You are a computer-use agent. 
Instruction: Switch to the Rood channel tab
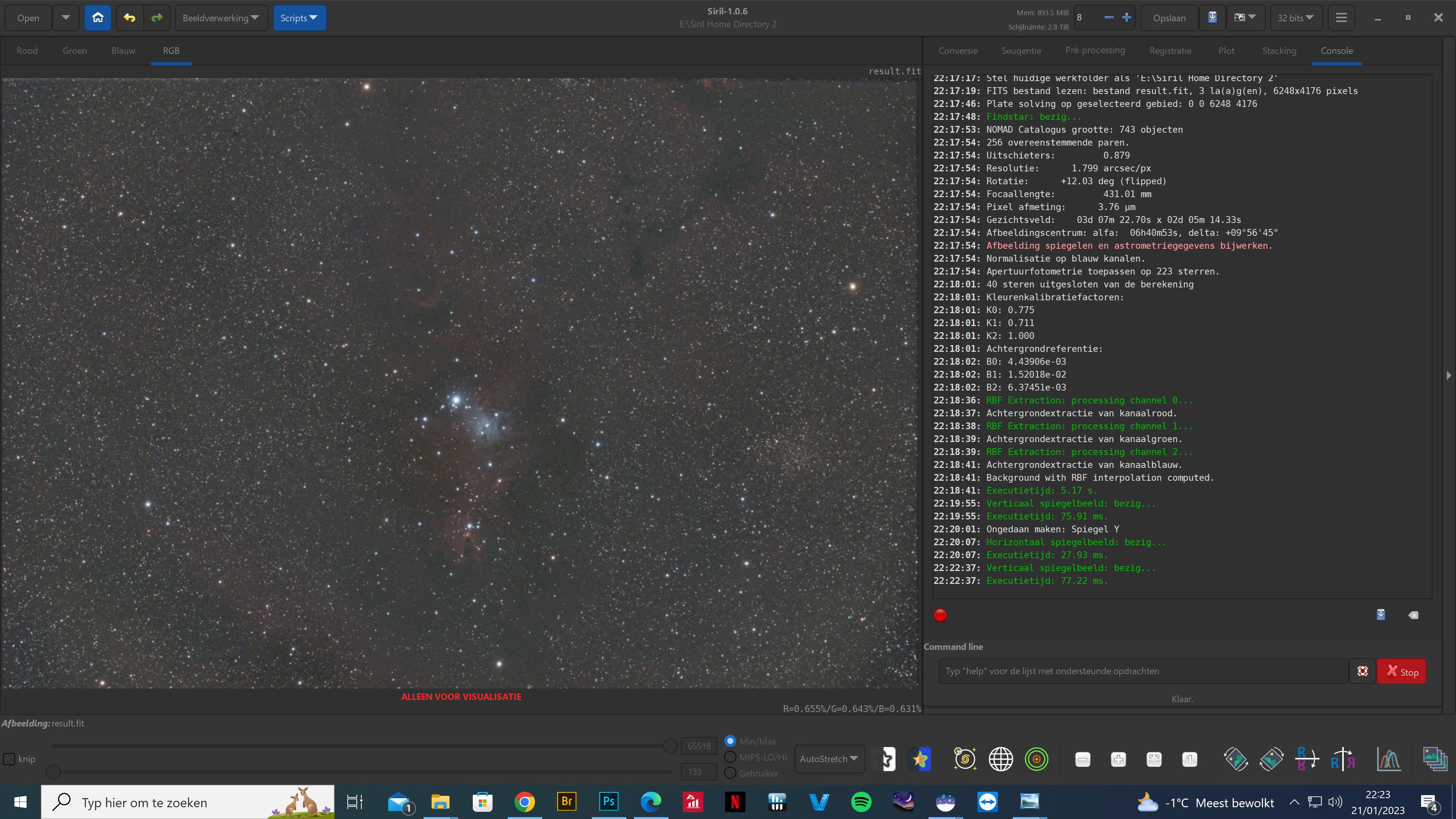tap(27, 50)
